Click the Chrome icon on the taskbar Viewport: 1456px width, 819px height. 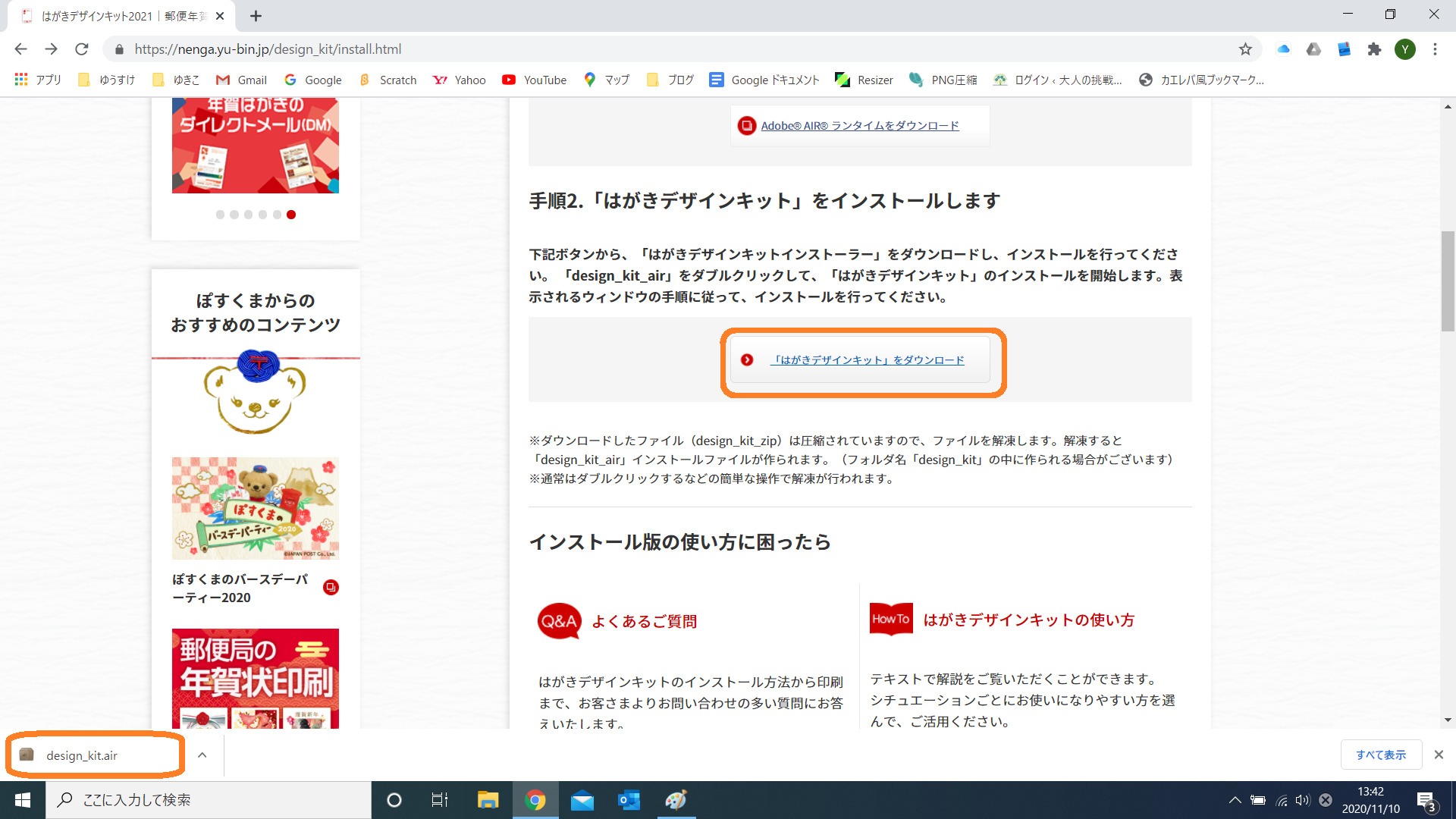[x=535, y=800]
